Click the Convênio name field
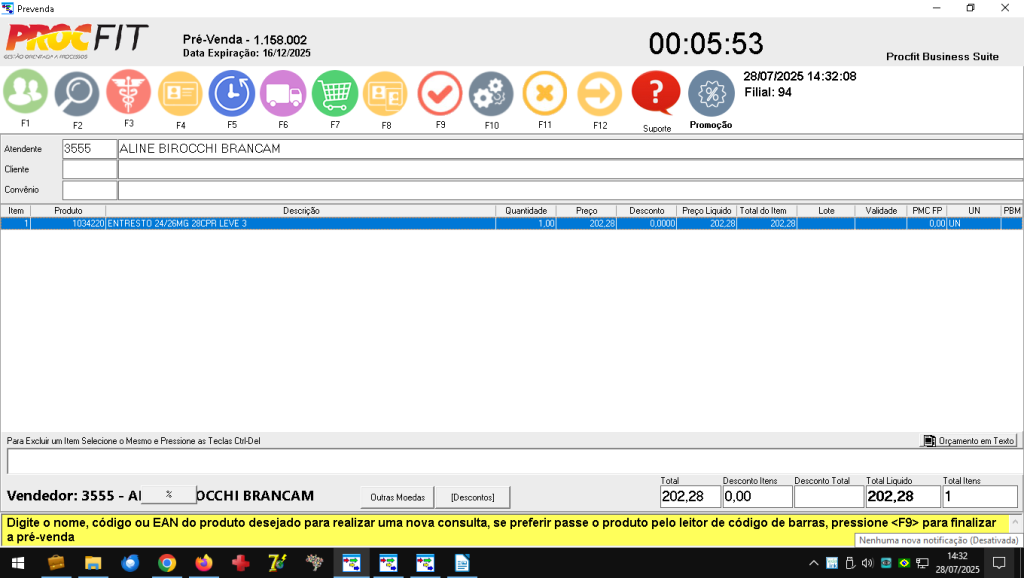This screenshot has height=578, width=1024. (x=570, y=190)
